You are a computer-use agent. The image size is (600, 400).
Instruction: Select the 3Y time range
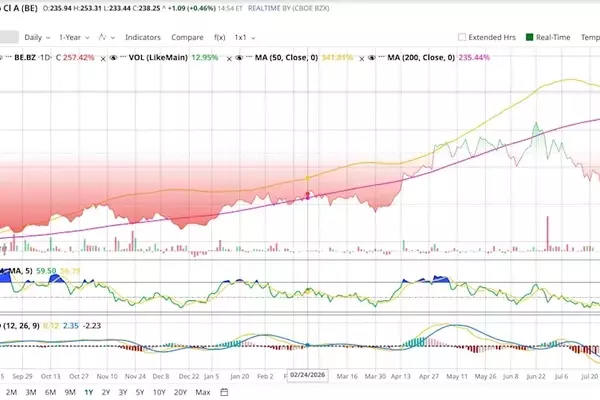(x=122, y=392)
